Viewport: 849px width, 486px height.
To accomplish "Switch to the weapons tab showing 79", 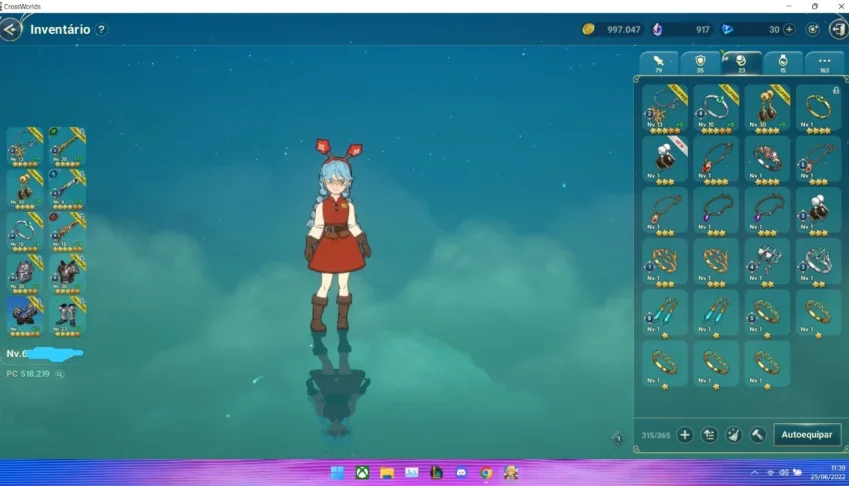I will (x=658, y=63).
